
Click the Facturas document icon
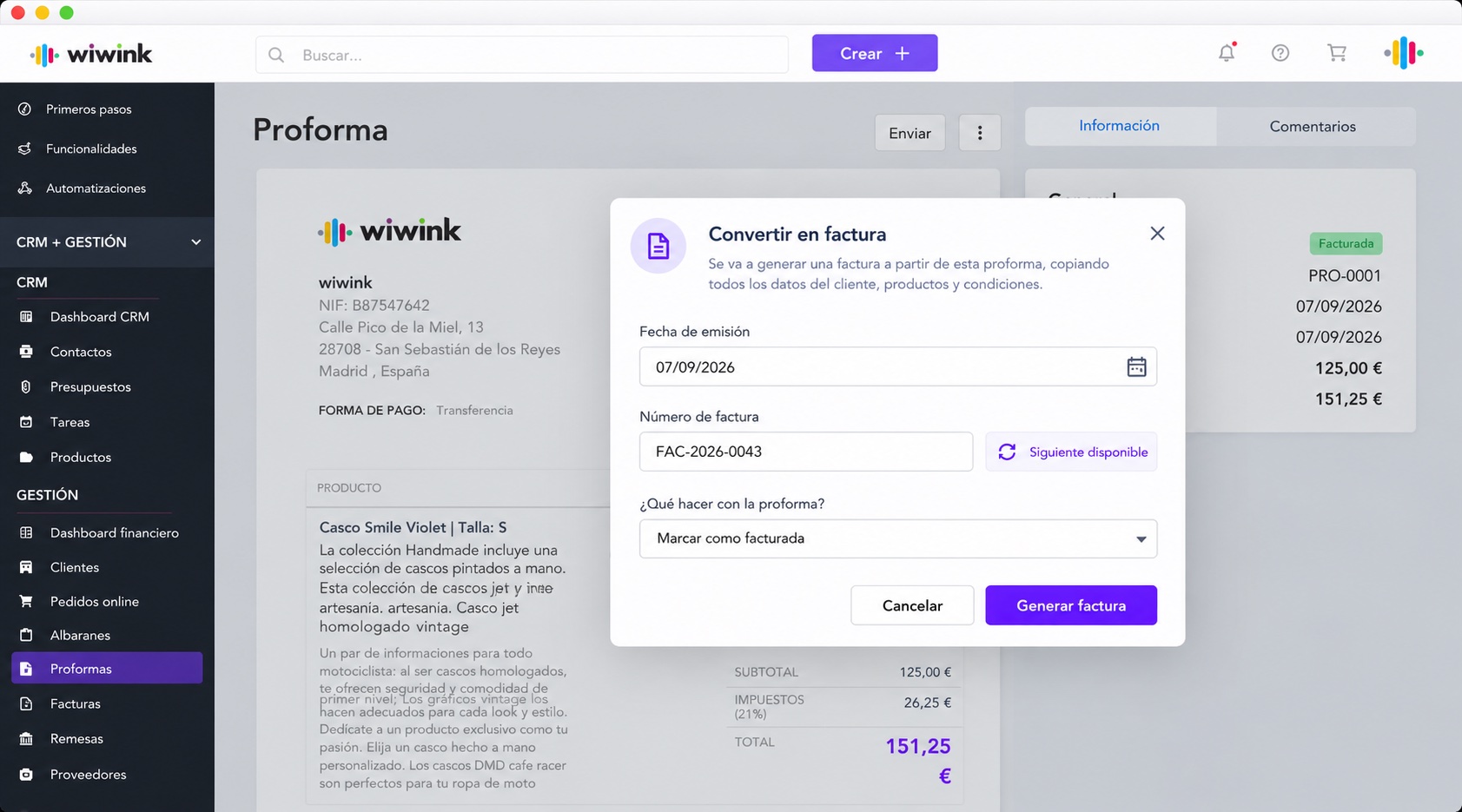click(26, 703)
